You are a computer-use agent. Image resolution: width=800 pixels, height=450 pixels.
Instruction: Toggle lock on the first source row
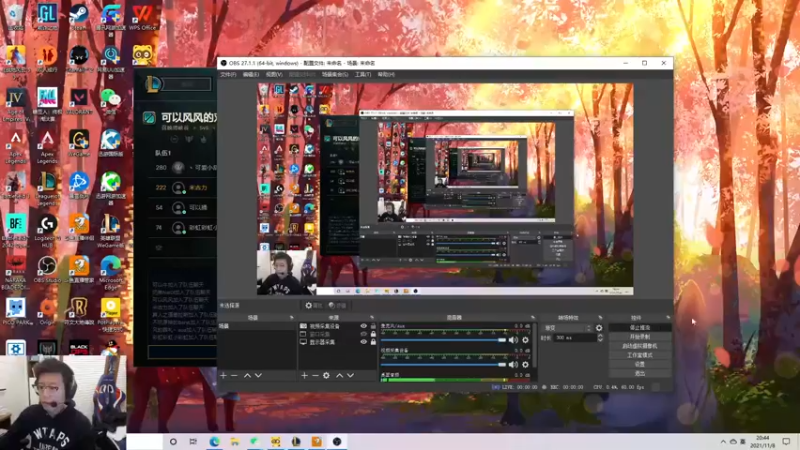(373, 326)
